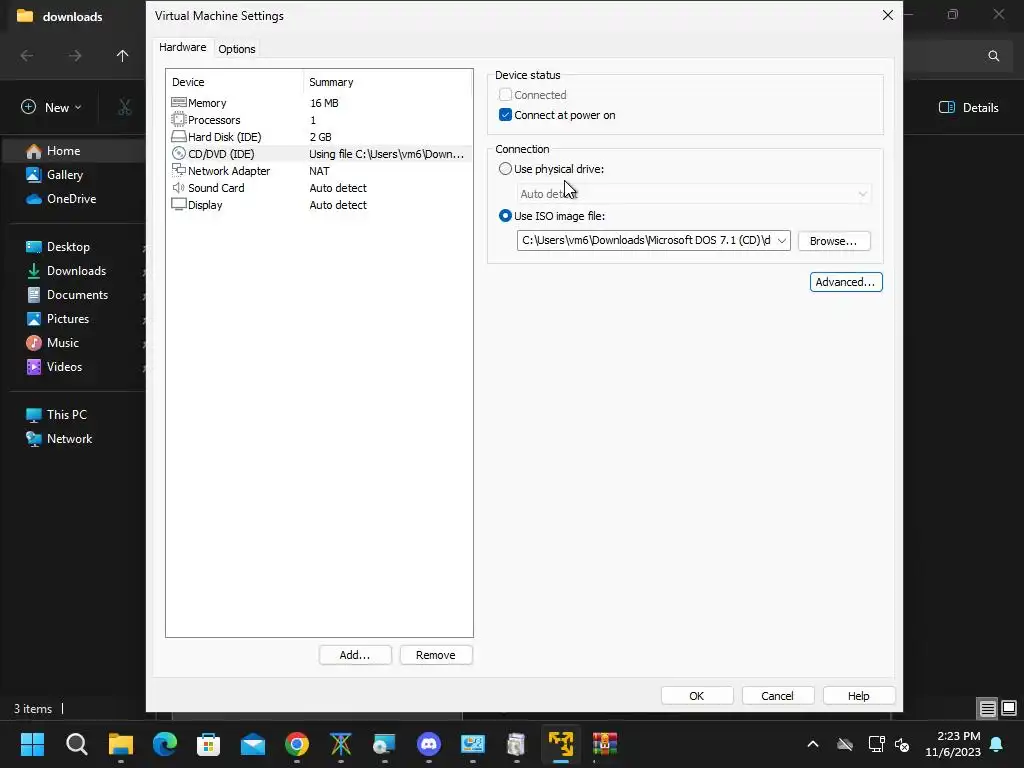Click Add... to add hardware
1024x768 pixels.
pyautogui.click(x=355, y=655)
